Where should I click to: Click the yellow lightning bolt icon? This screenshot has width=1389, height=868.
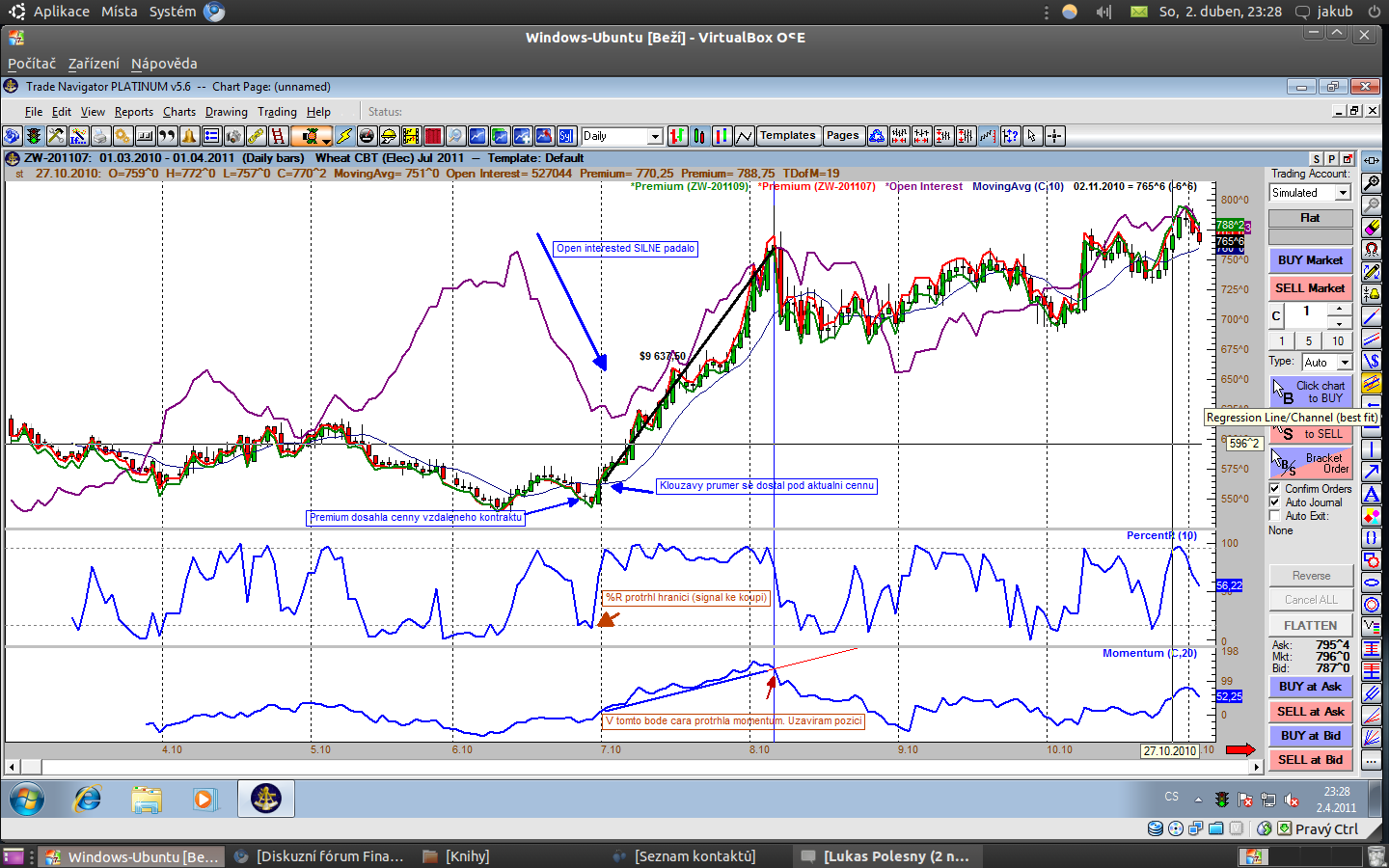344,136
